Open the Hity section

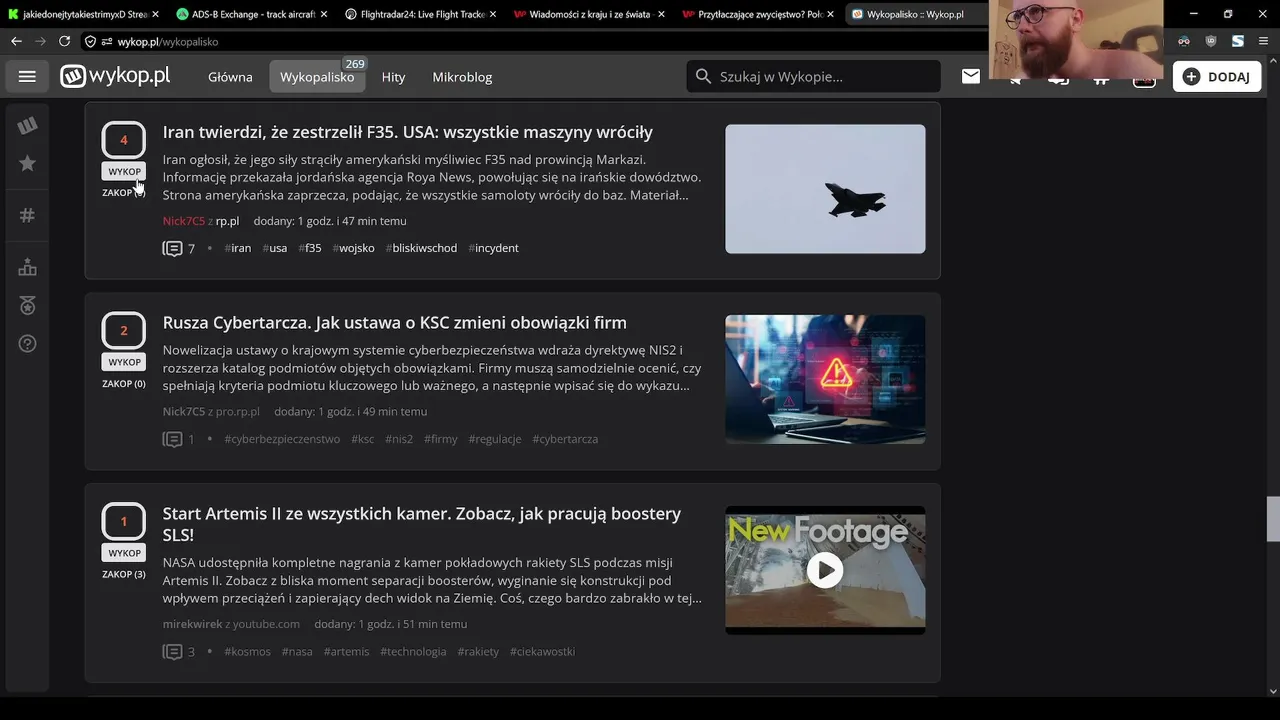tap(393, 77)
